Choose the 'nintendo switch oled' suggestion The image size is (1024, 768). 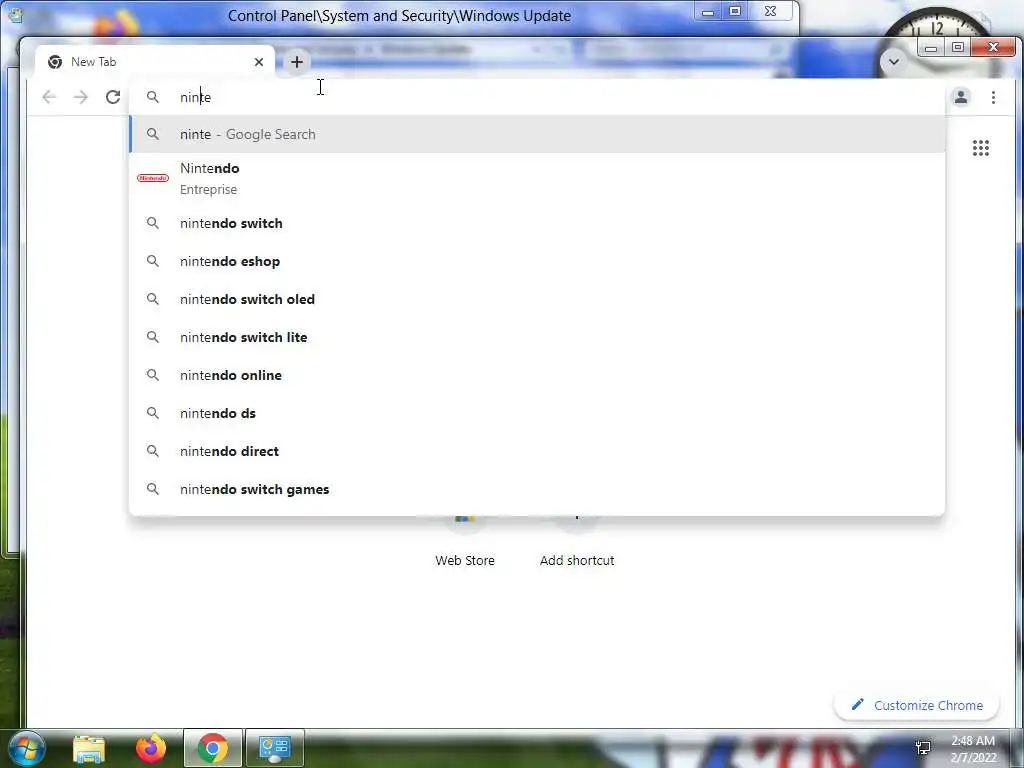tap(537, 299)
